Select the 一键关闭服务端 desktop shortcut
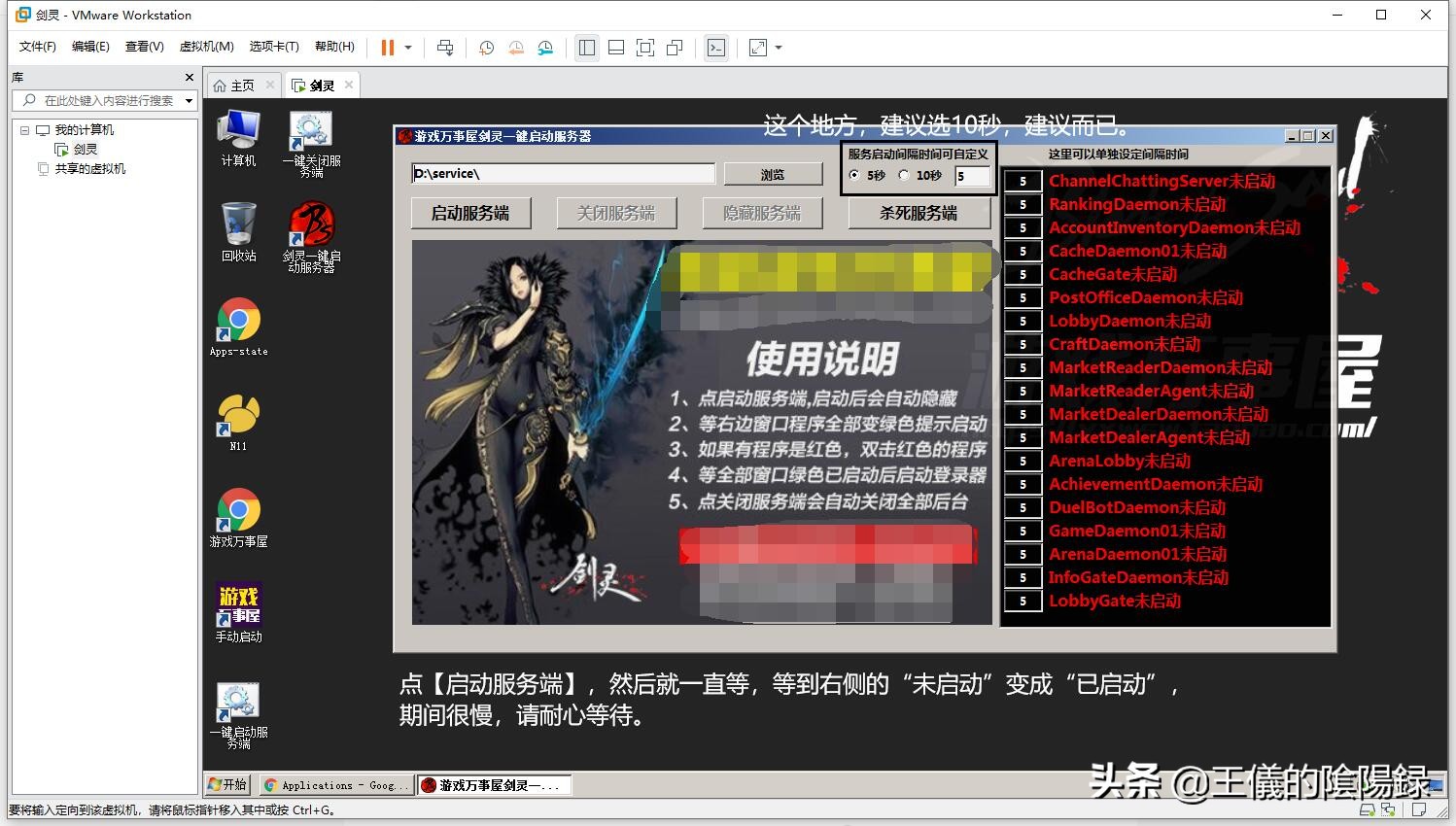 coord(311,144)
